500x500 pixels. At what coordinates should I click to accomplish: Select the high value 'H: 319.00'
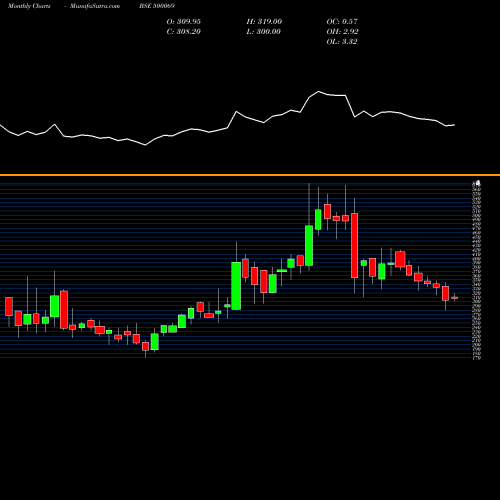point(264,21)
